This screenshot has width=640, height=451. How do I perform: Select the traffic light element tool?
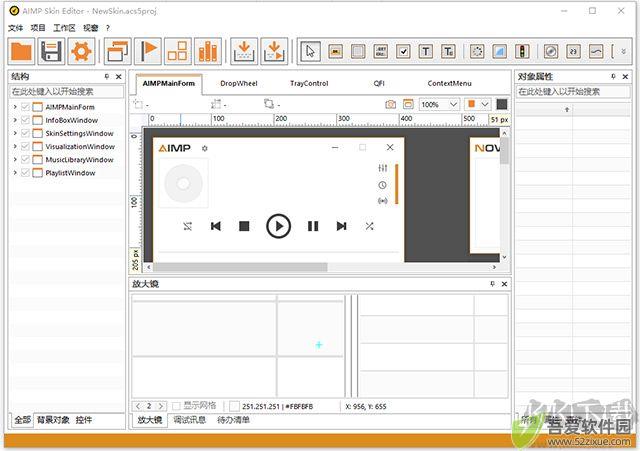click(522, 51)
